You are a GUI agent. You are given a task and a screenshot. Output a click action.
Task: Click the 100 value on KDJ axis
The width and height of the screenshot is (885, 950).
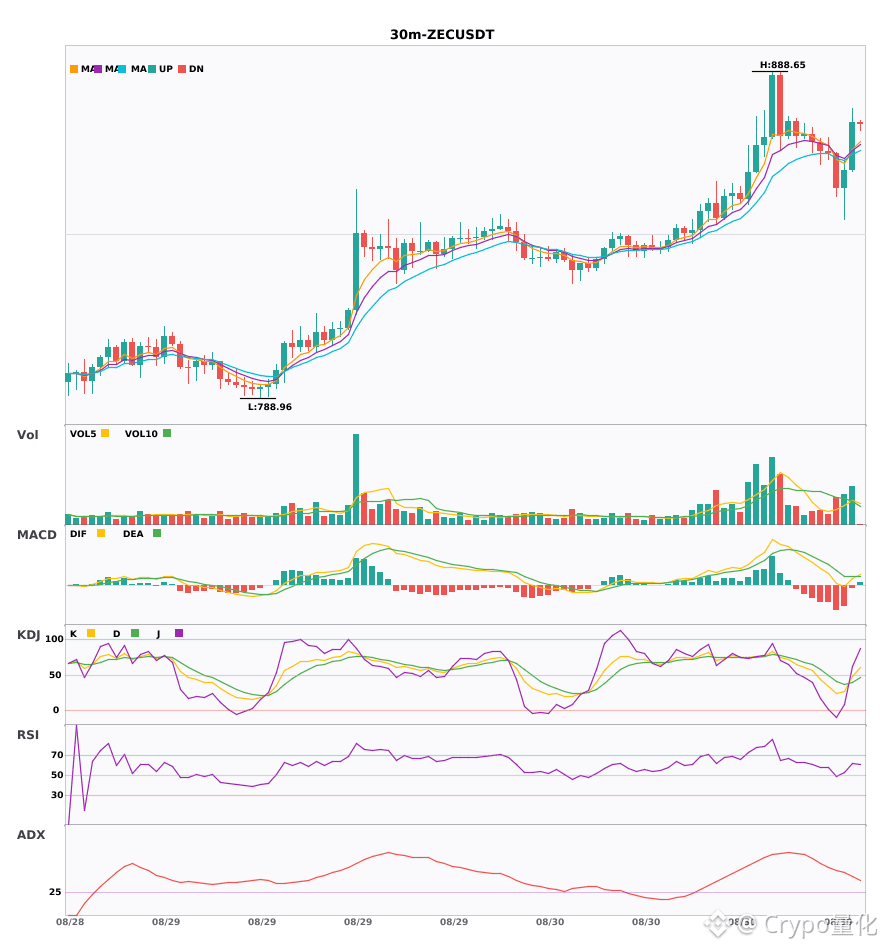click(x=55, y=639)
